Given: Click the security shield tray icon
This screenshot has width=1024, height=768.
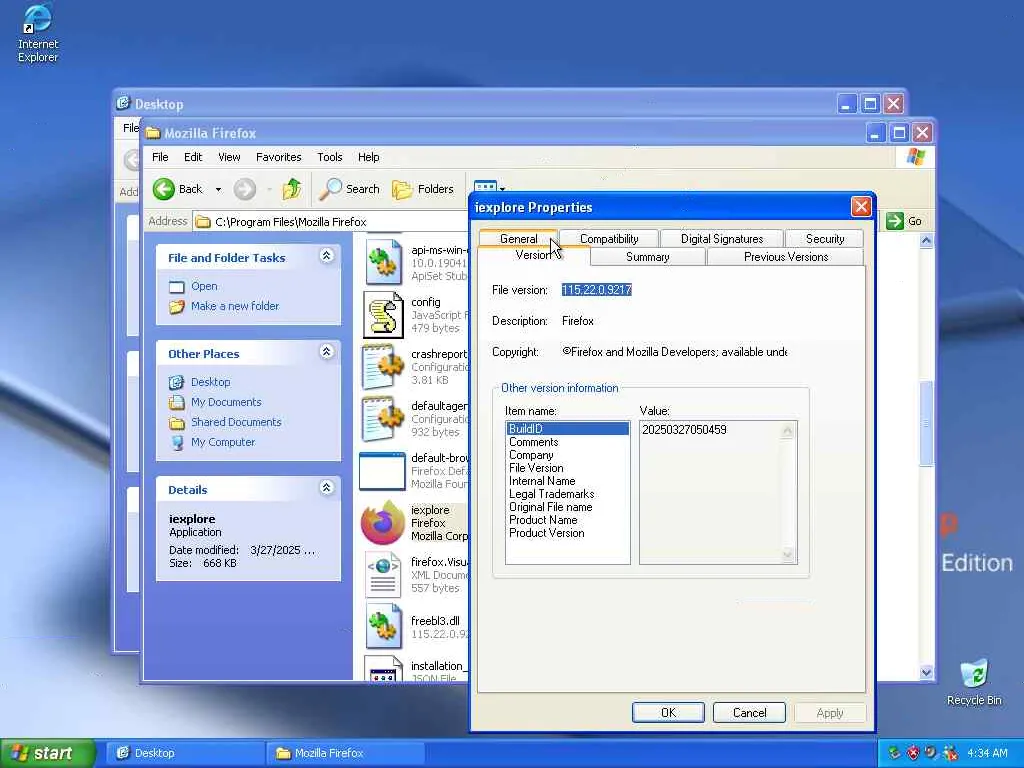Looking at the screenshot, I should coord(913,753).
